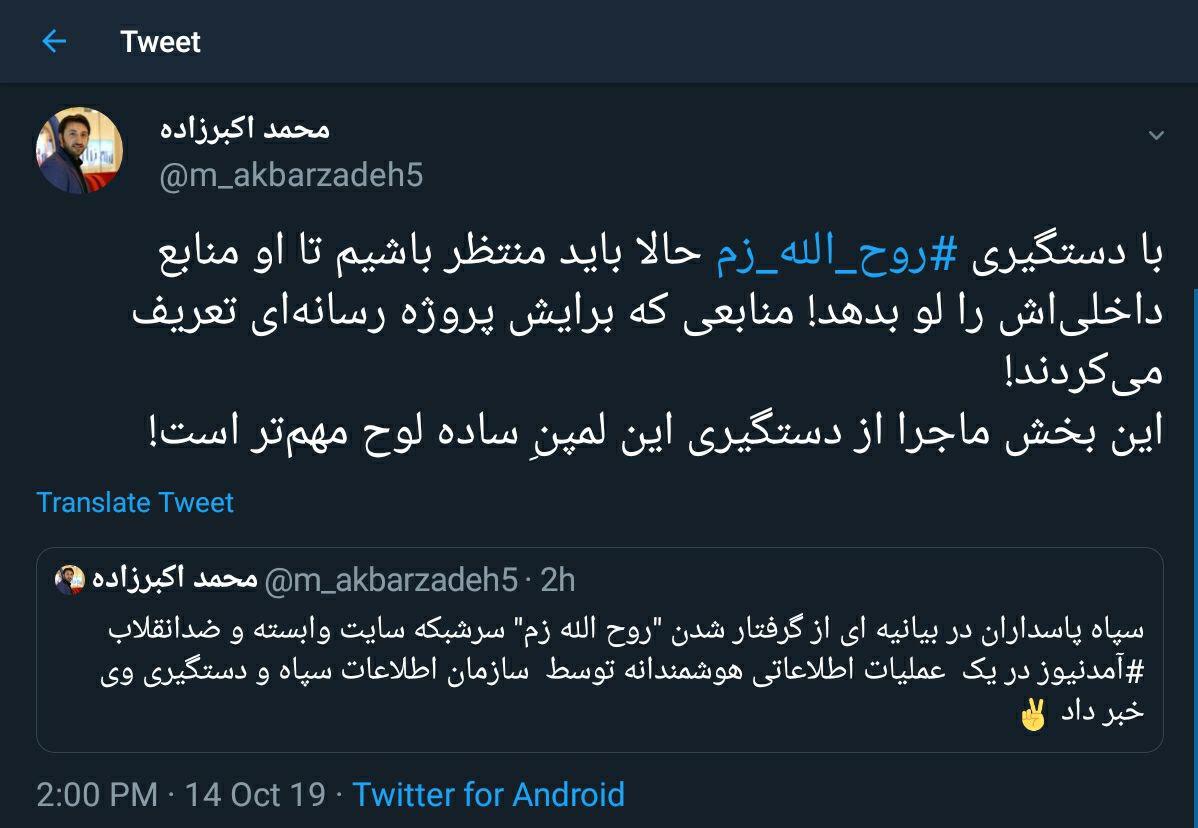This screenshot has height=828, width=1198.
Task: Click the author name inside the quoted tweet
Action: coord(174,580)
